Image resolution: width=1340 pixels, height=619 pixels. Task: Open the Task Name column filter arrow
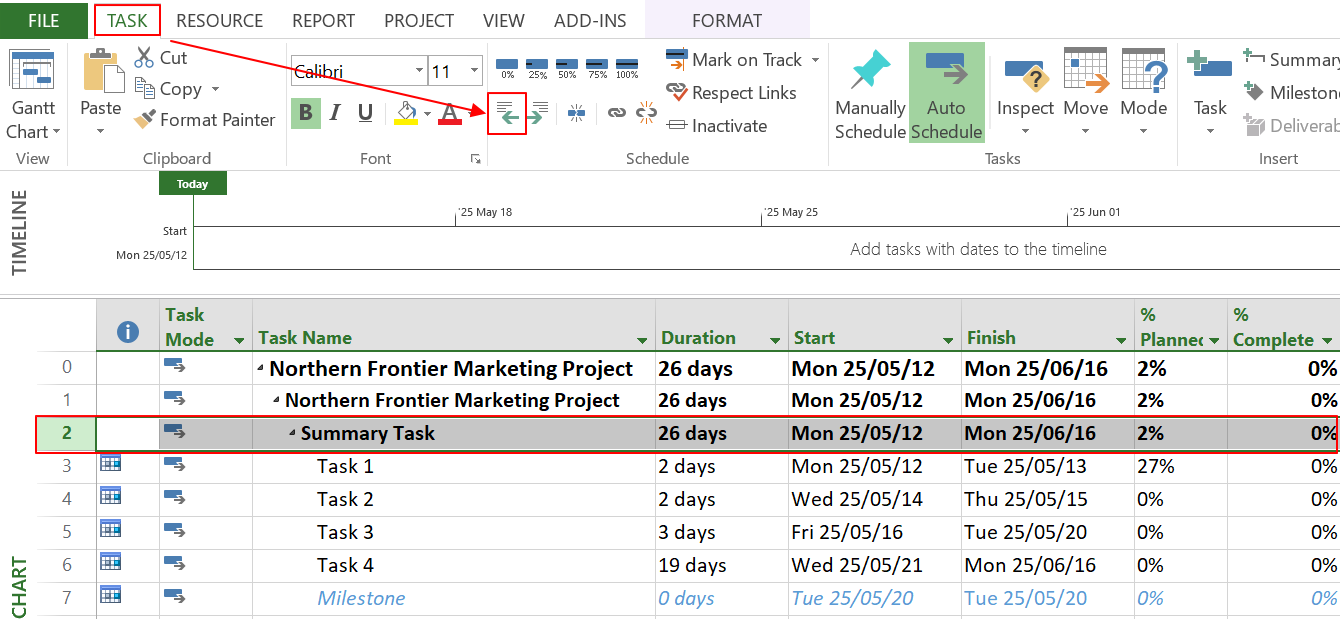[x=642, y=340]
